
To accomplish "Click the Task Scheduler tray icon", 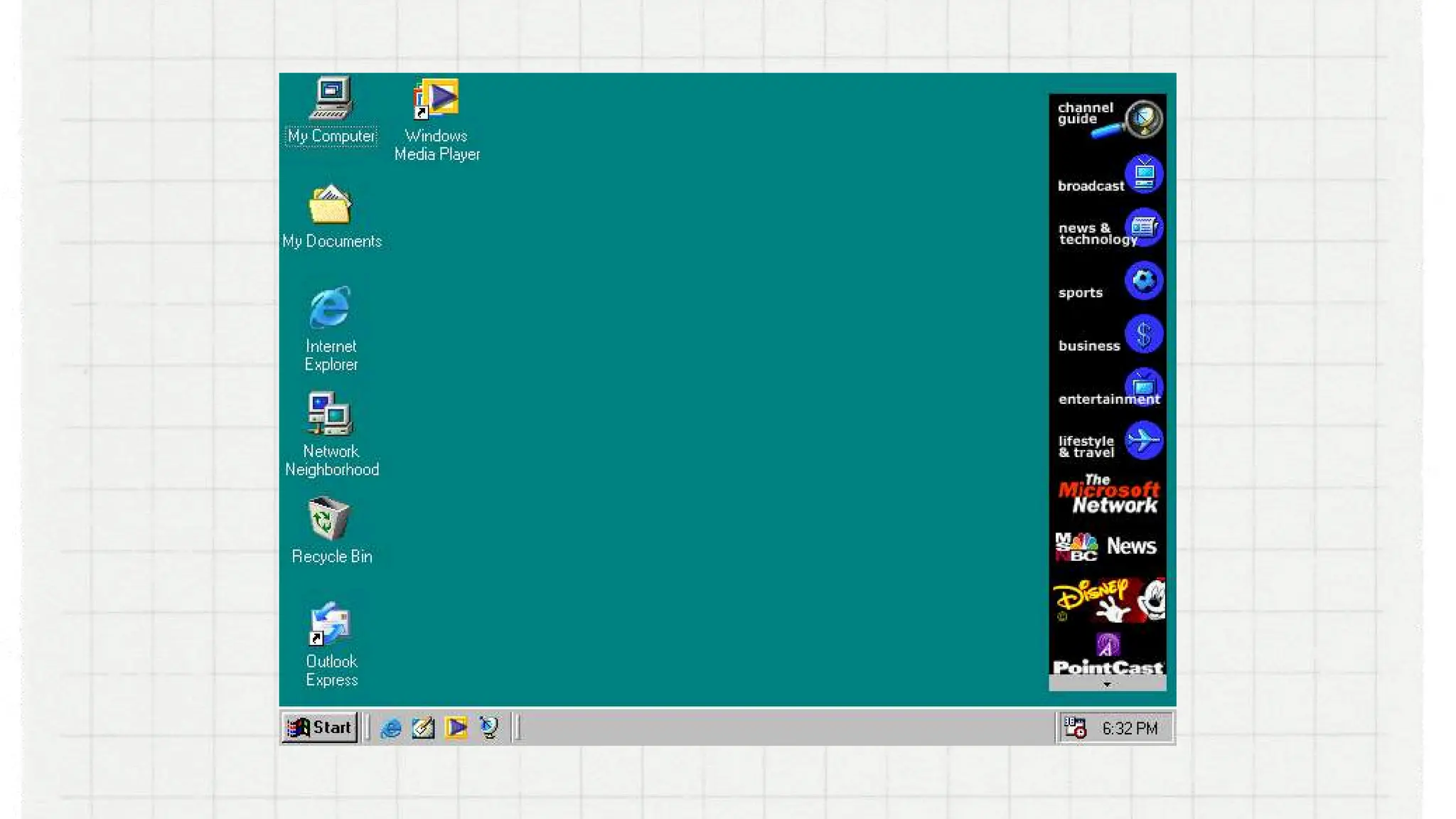I will pos(1075,727).
